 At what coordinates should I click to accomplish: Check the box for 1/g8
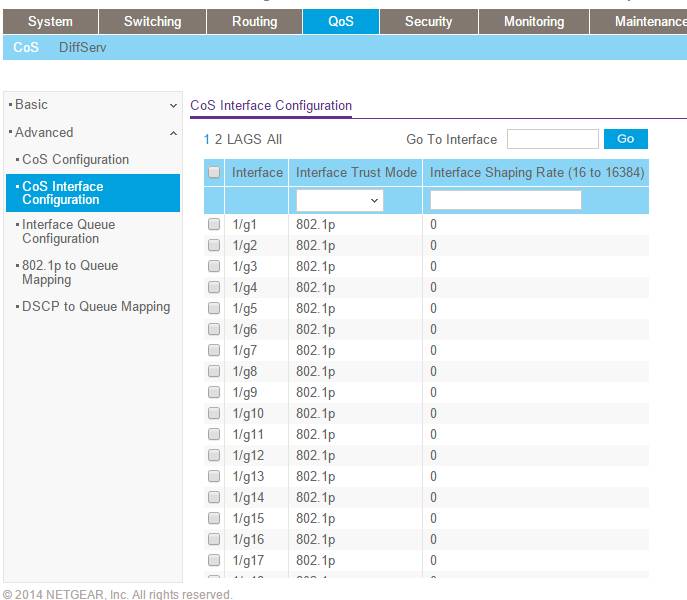click(214, 372)
